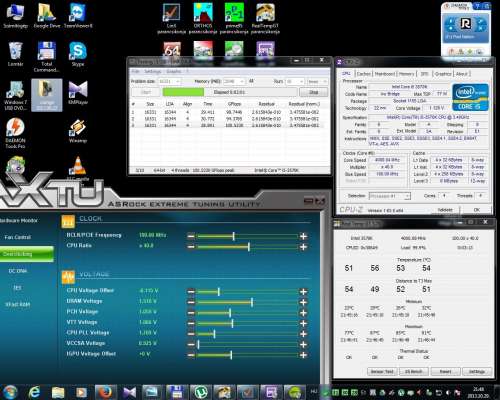500x400 pixels.
Task: Open the Graphics tab in CPU-Z
Action: (443, 74)
